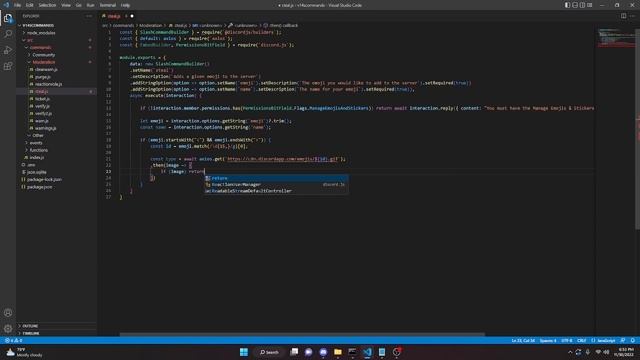Choose ReadableStreamDefaultController suggestion
Image resolution: width=640 pixels, height=360 pixels.
[x=276, y=191]
